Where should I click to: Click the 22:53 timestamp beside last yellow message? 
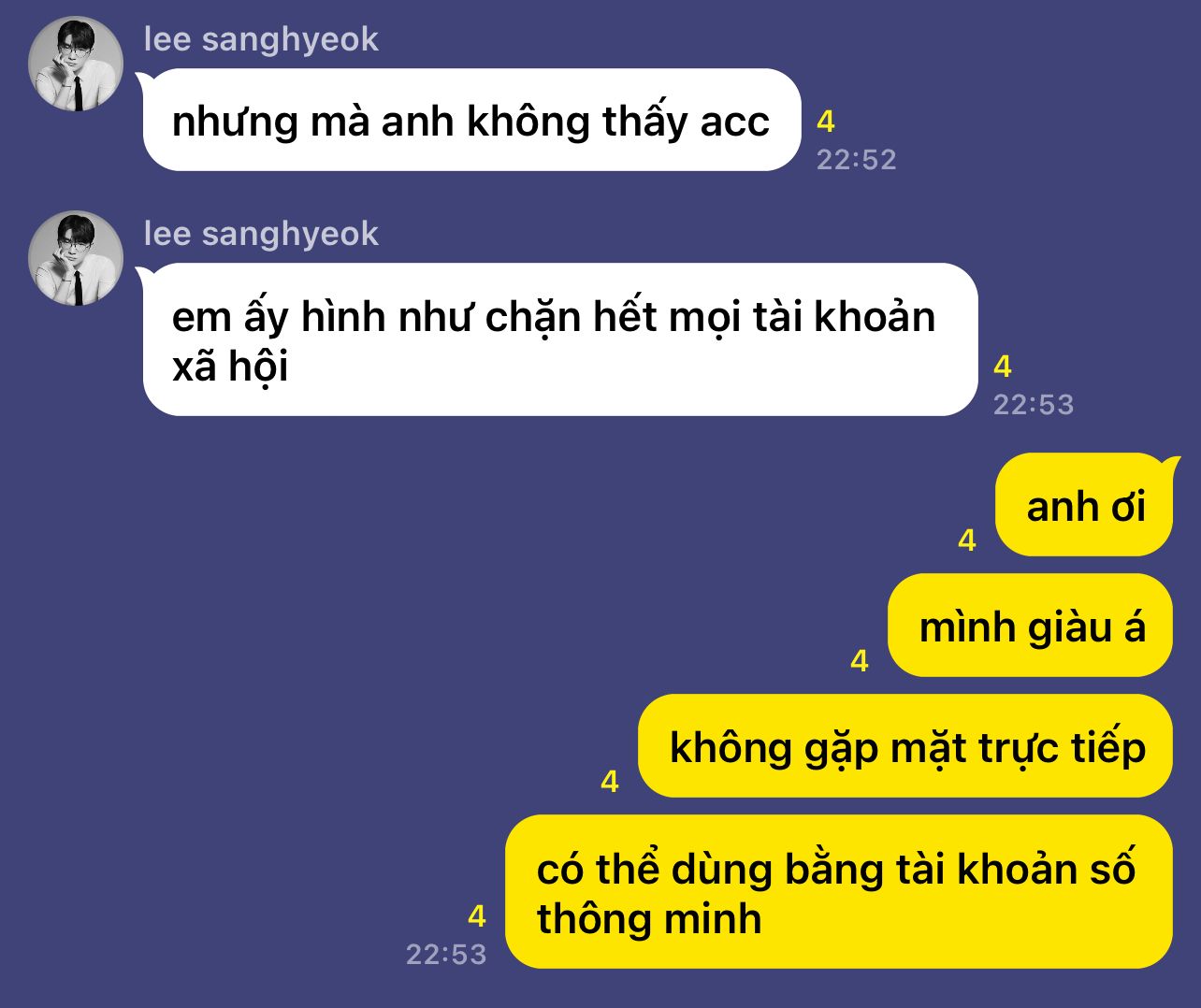[446, 955]
